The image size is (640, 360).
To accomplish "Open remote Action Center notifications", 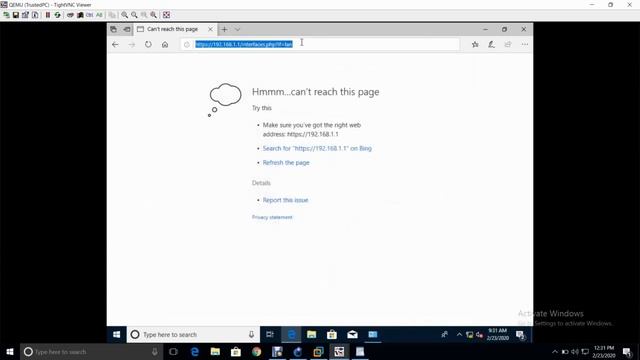I will pos(520,335).
